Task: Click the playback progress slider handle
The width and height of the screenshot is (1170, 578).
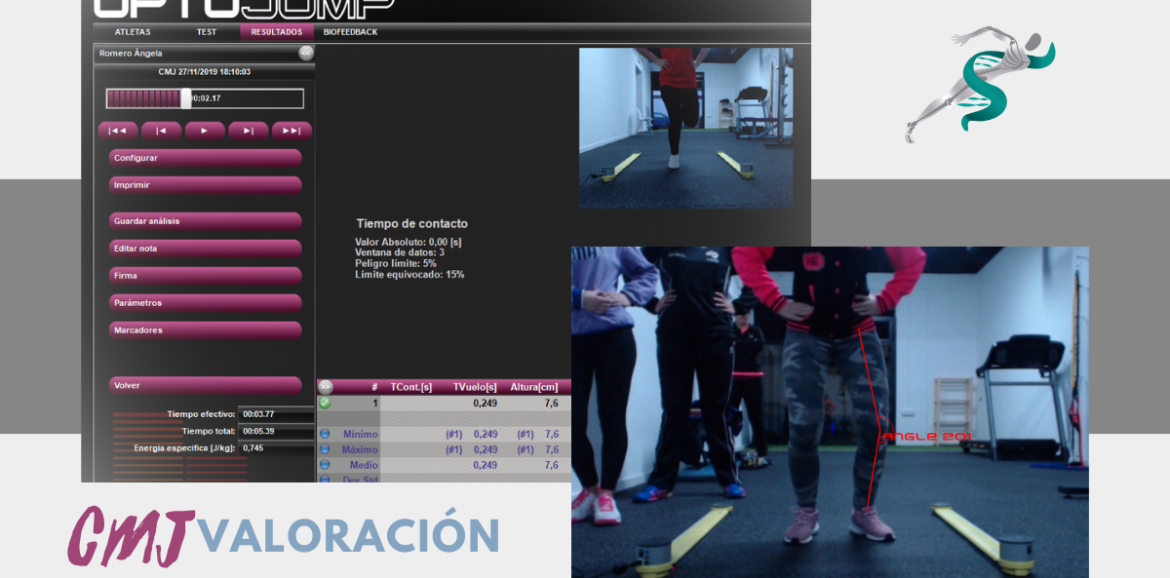Action: click(x=186, y=98)
